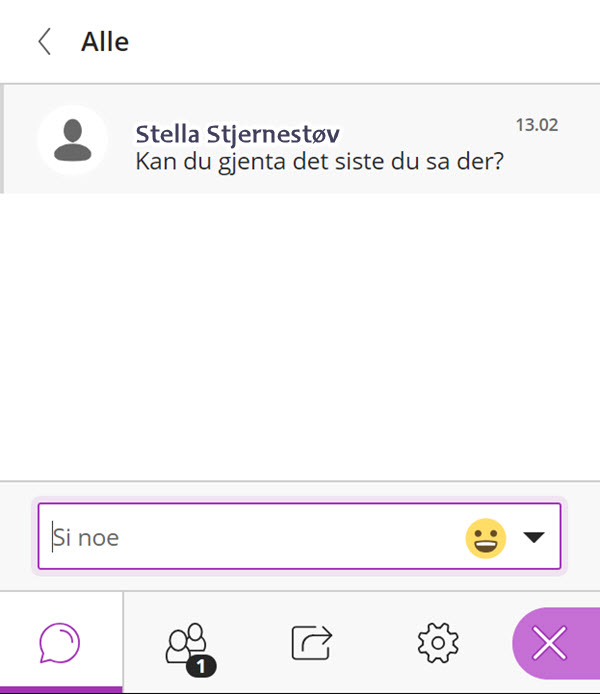Viewport: 600px width, 694px height.
Task: Click the empty chat history area
Action: tap(300, 336)
